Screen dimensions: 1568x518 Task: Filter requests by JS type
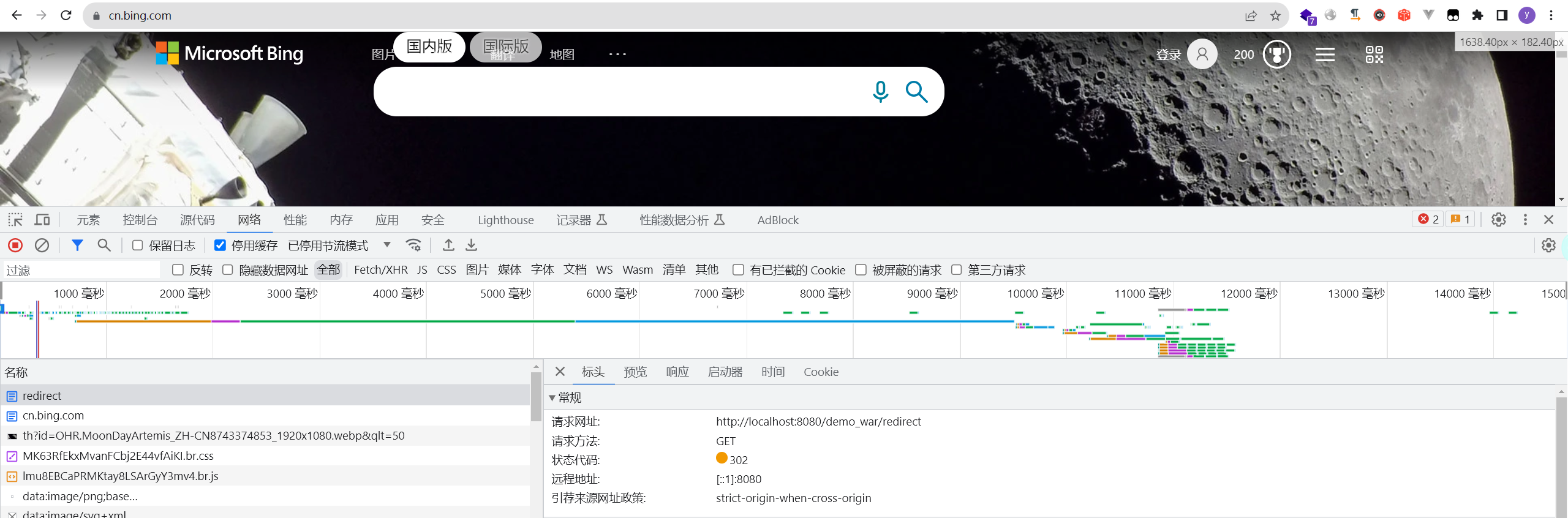coord(422,270)
